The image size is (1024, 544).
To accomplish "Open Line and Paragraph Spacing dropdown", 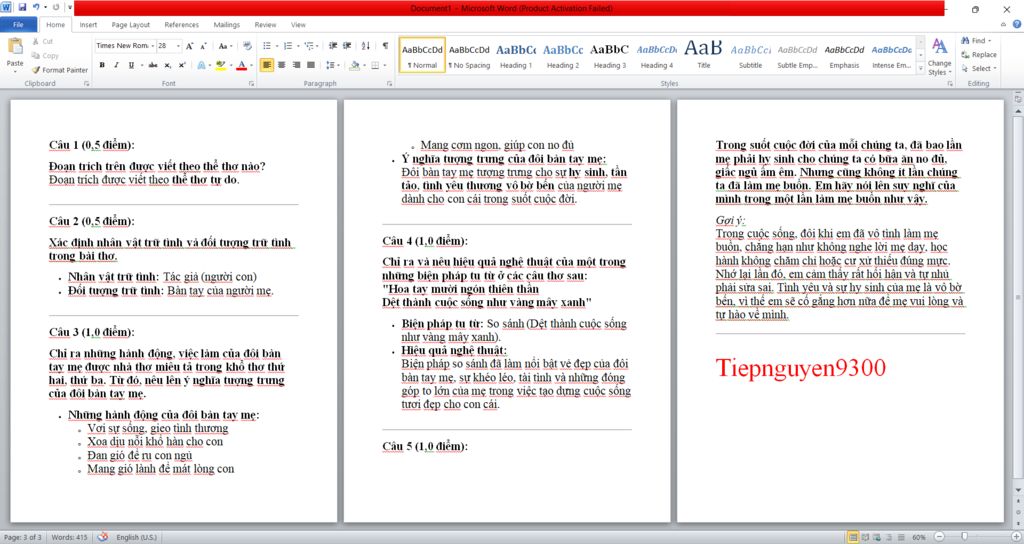I will 332,65.
